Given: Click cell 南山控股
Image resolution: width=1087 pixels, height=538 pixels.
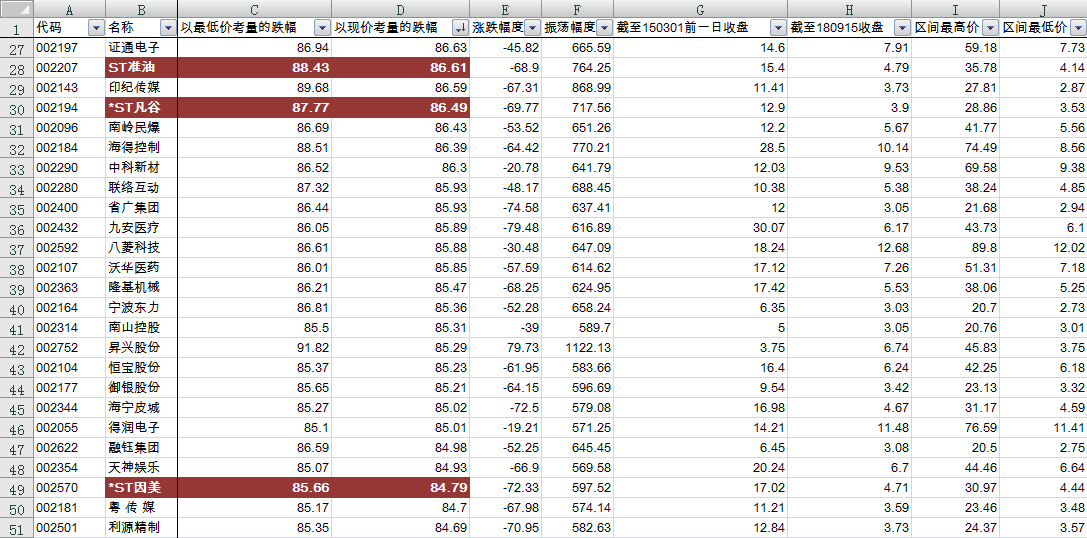Looking at the screenshot, I should click(x=141, y=328).
